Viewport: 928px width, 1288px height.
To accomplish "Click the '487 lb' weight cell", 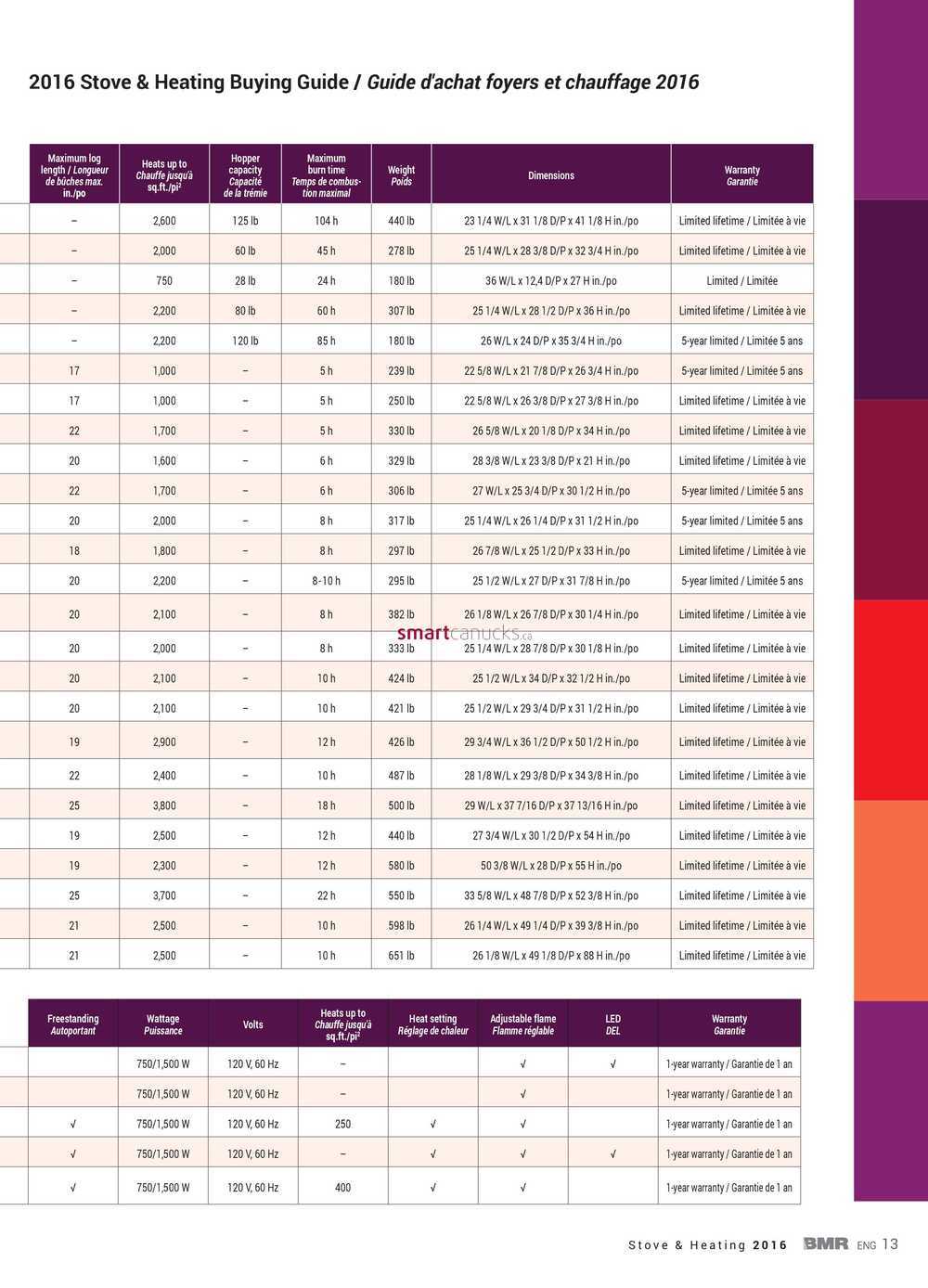I will [x=401, y=776].
